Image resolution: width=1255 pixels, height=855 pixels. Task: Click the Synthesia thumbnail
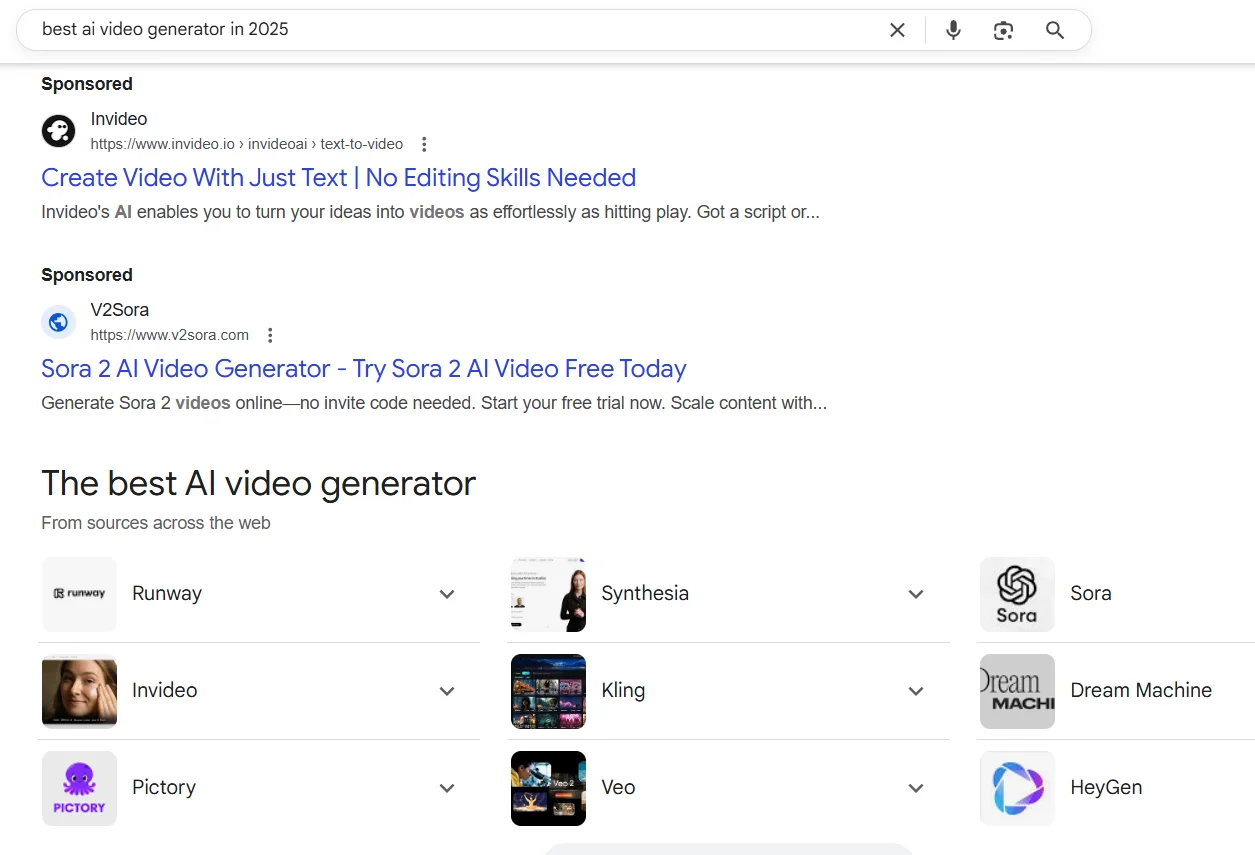tap(548, 594)
